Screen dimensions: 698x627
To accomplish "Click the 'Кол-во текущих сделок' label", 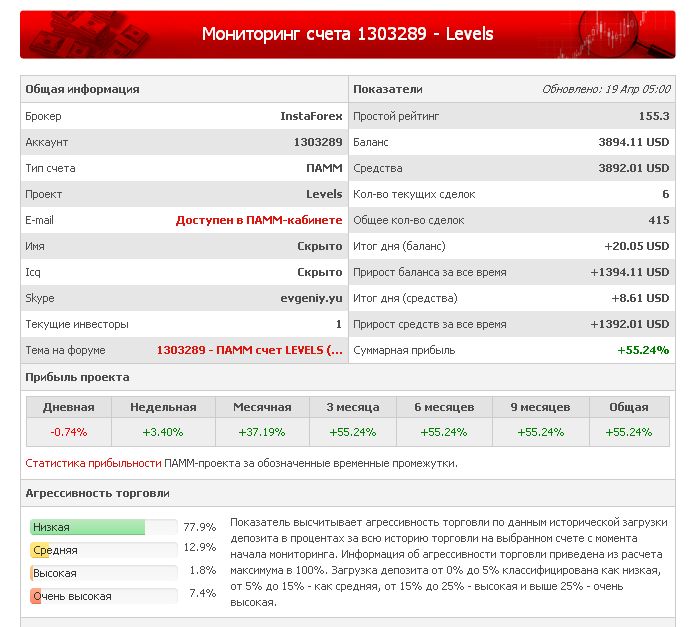I will 414,194.
